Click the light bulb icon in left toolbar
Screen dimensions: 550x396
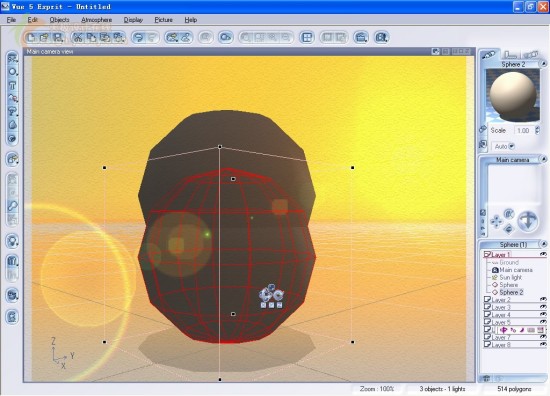(x=12, y=241)
